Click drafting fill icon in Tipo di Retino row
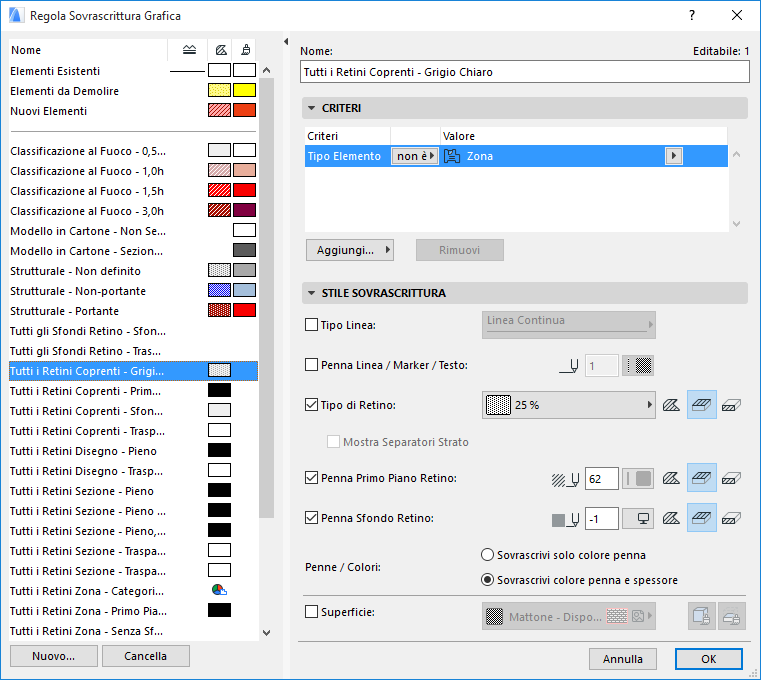This screenshot has width=761, height=680. (x=671, y=405)
